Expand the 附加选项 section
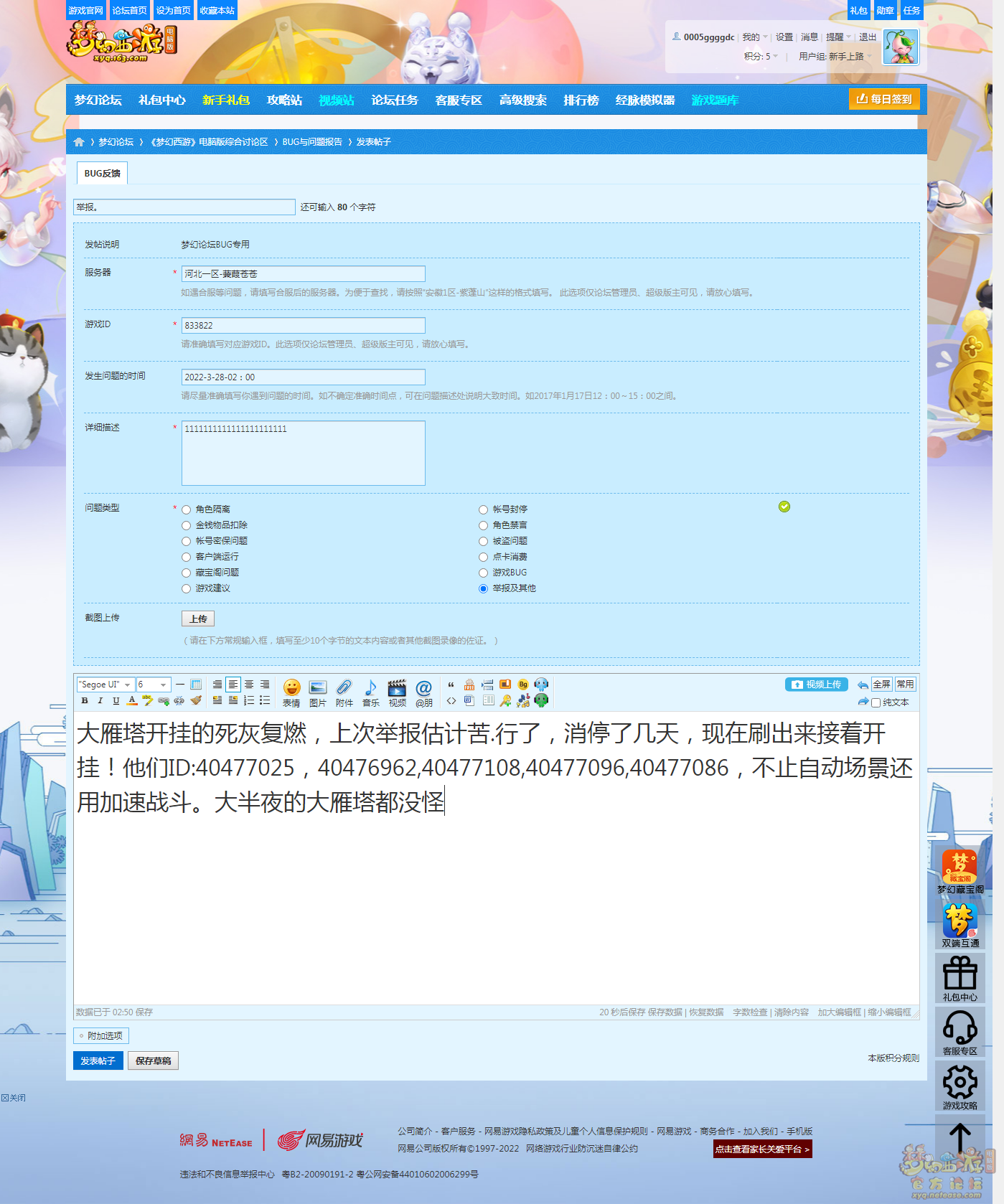 (x=101, y=1036)
